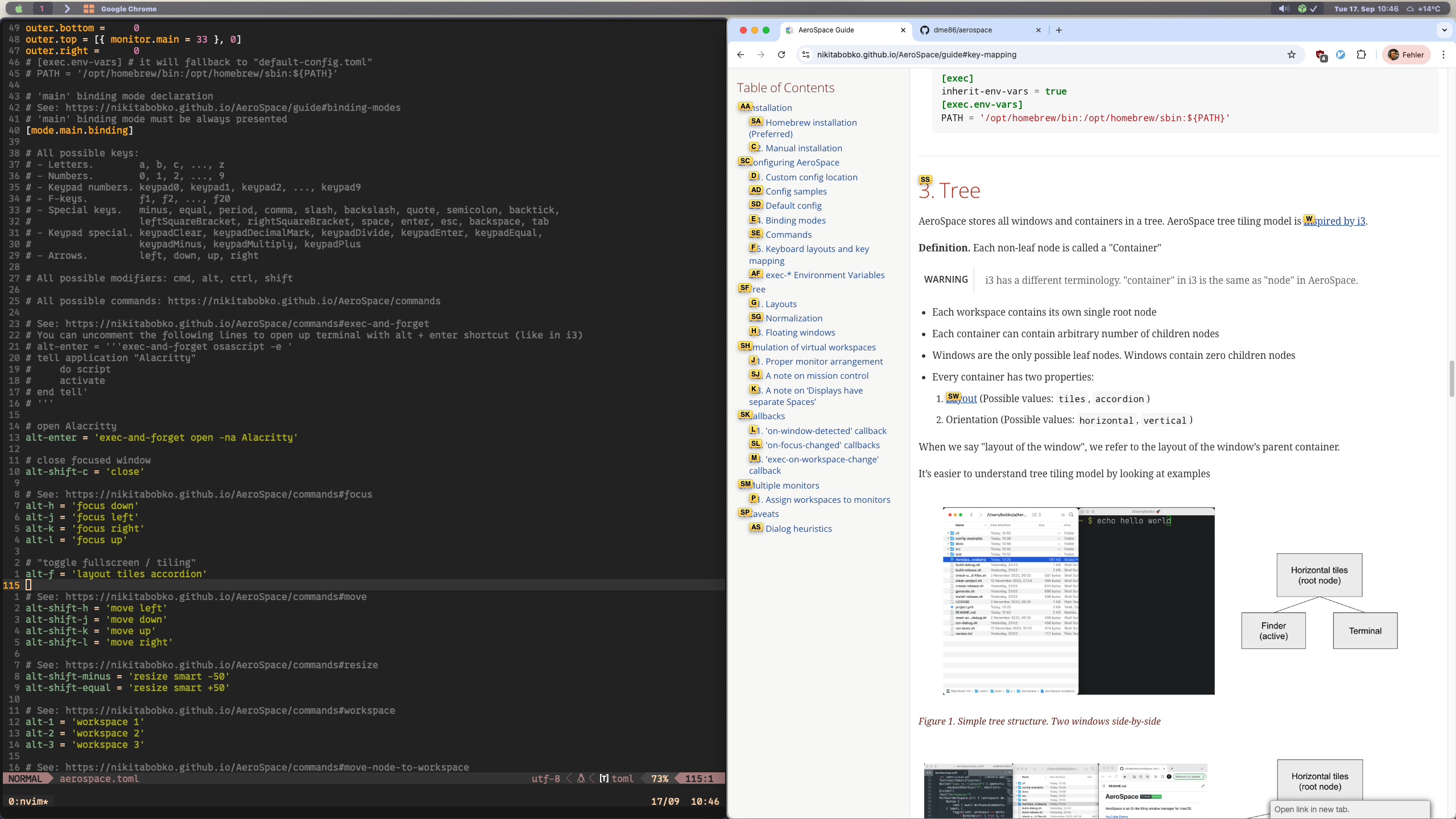Open Homebrew installation (Preferred) link
Image resolution: width=1456 pixels, height=819 pixels.
[803, 128]
